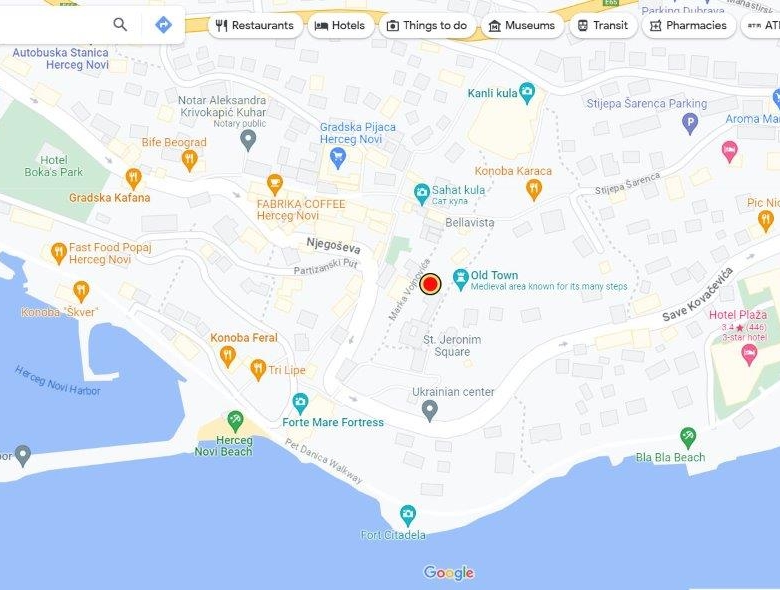Screen dimensions: 780x590
Task: Click the search magnifier icon
Action: pos(120,24)
